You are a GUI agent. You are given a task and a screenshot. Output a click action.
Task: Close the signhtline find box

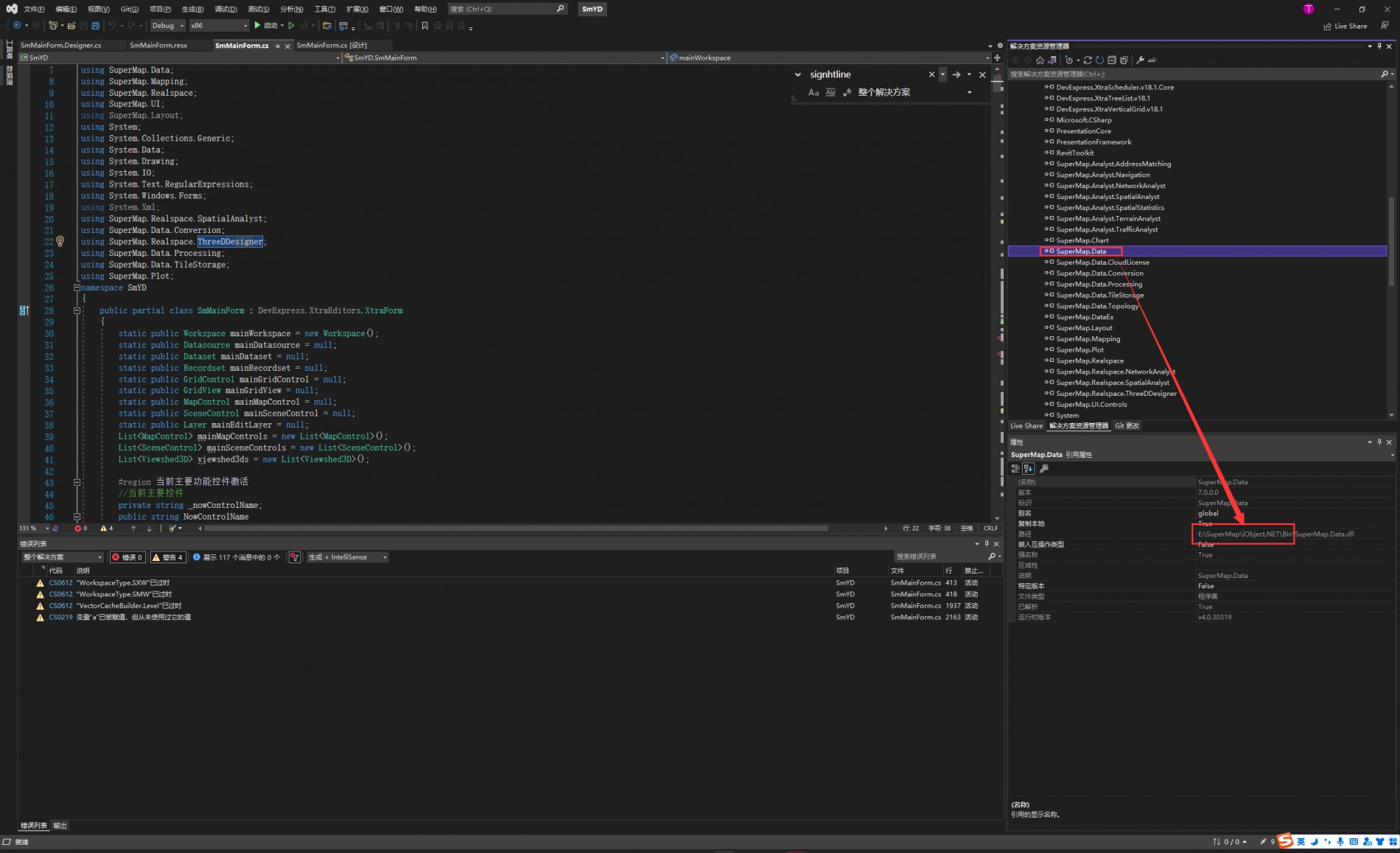point(982,74)
